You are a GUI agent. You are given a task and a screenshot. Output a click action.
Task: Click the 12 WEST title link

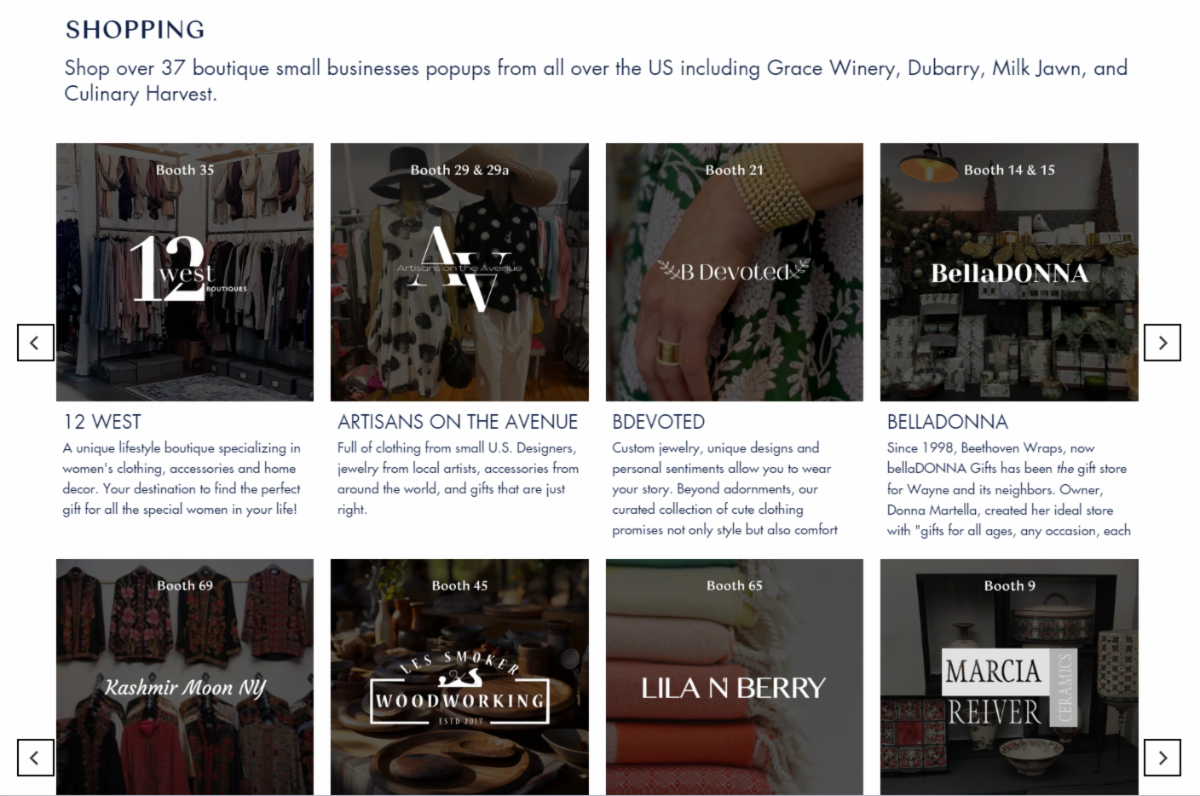(x=102, y=422)
